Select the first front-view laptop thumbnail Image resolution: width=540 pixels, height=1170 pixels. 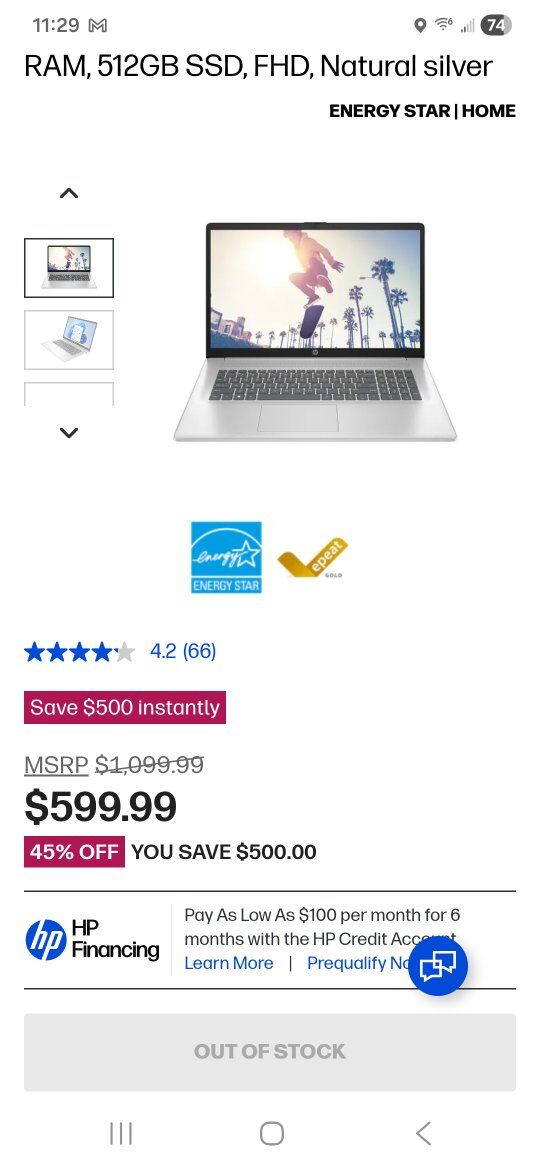69,268
